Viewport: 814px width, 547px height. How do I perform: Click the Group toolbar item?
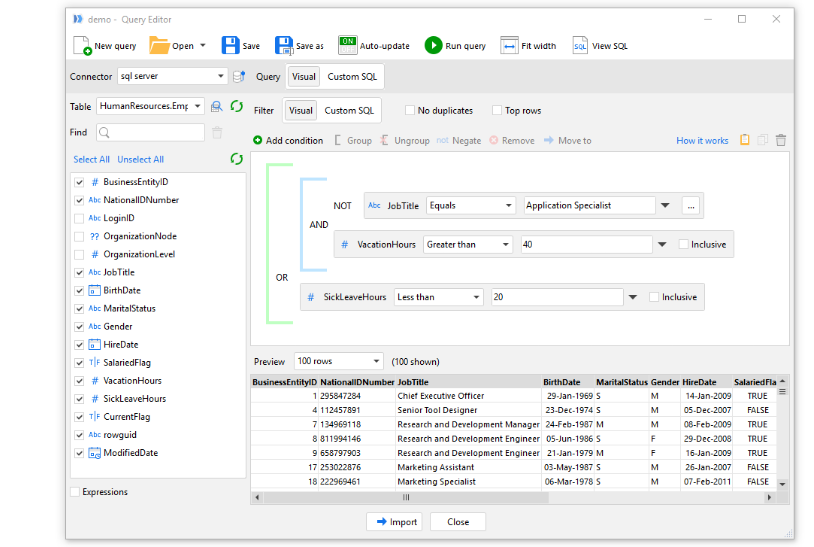tap(353, 141)
